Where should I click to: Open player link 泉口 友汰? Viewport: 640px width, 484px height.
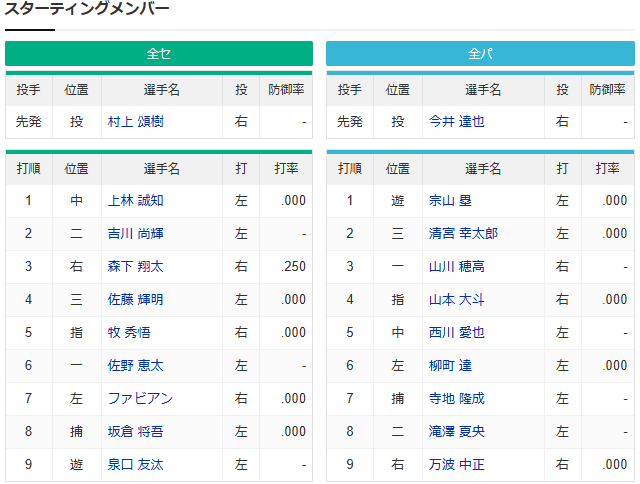click(136, 465)
